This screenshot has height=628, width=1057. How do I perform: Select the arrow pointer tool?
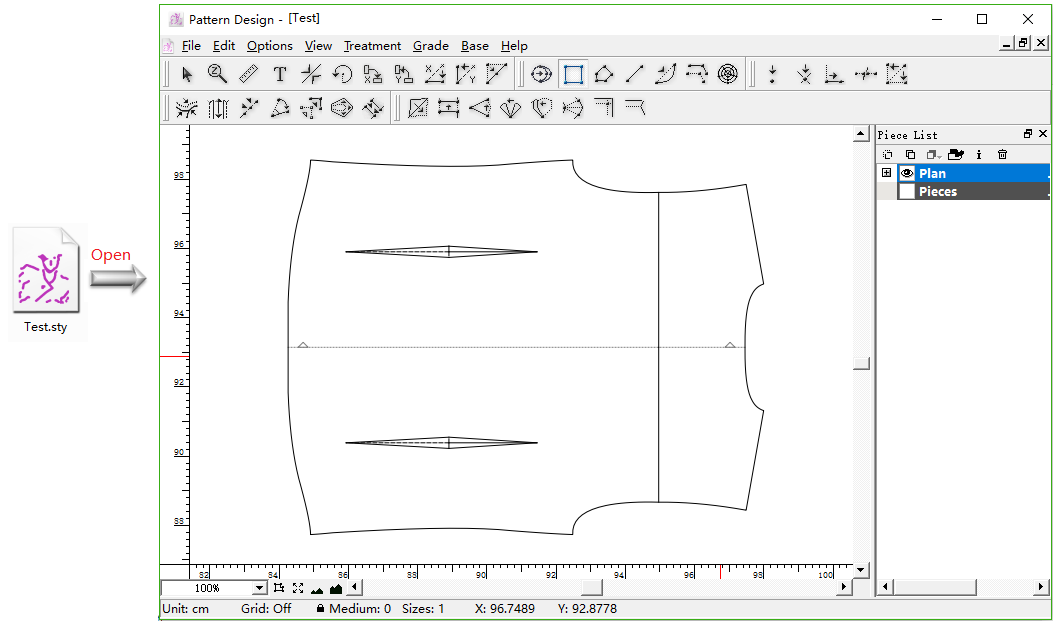coord(187,74)
